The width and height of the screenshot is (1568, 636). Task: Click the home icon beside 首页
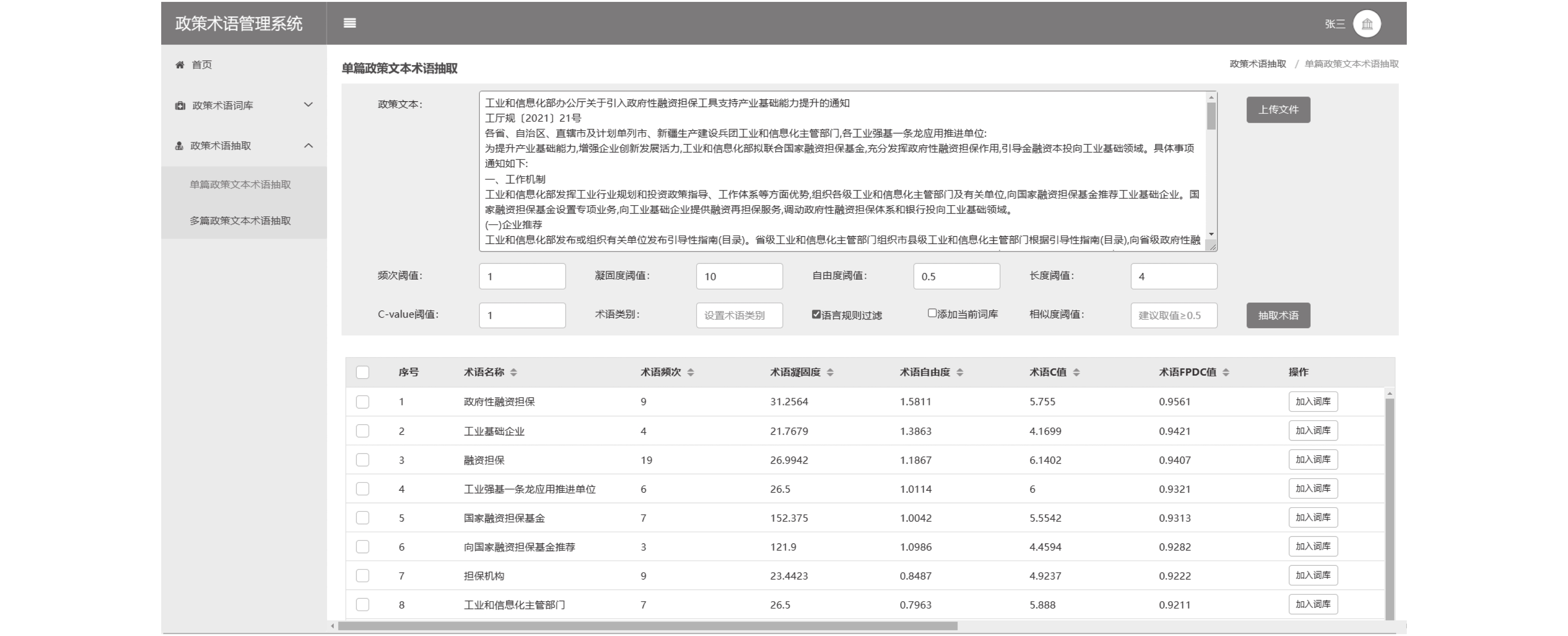179,65
